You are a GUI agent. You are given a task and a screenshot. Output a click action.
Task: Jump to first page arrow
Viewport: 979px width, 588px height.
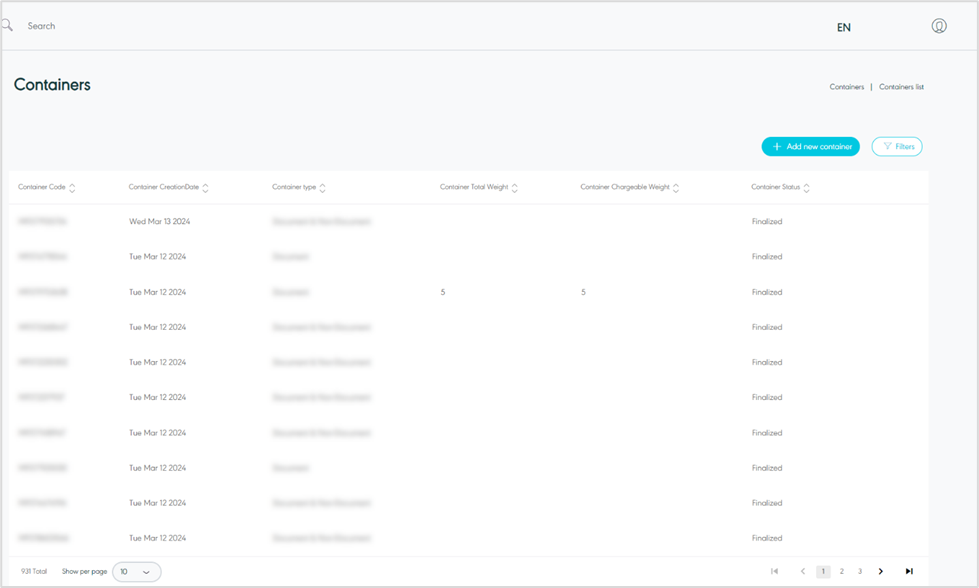[774, 571]
